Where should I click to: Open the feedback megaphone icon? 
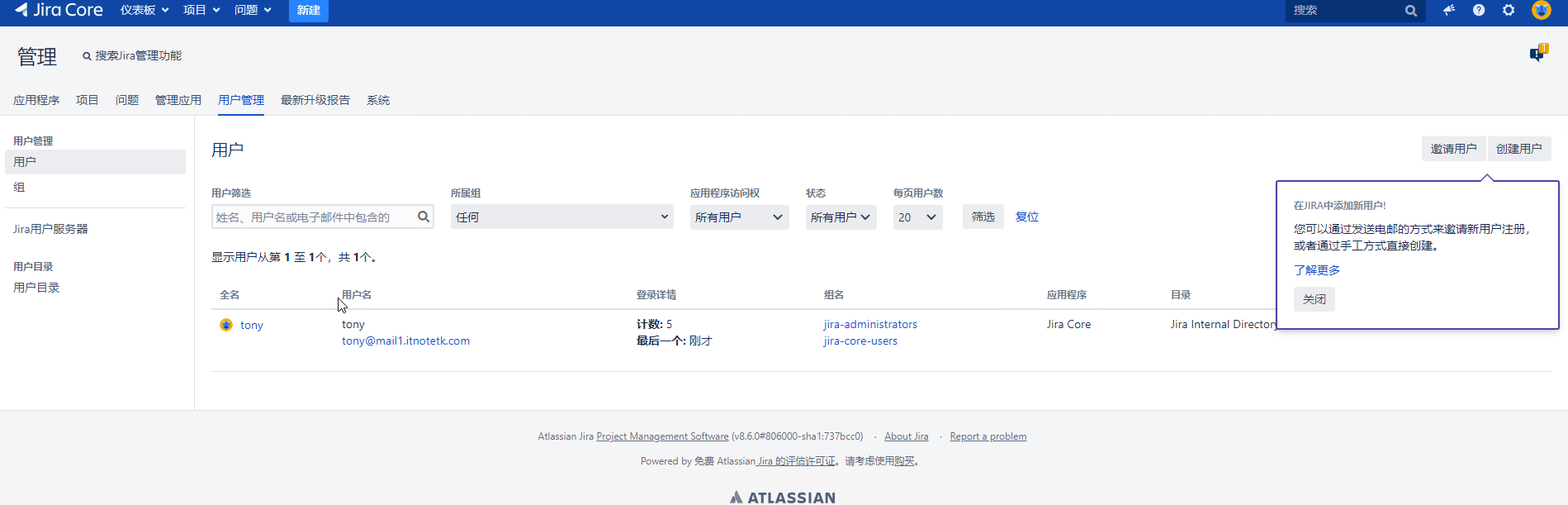click(1449, 10)
